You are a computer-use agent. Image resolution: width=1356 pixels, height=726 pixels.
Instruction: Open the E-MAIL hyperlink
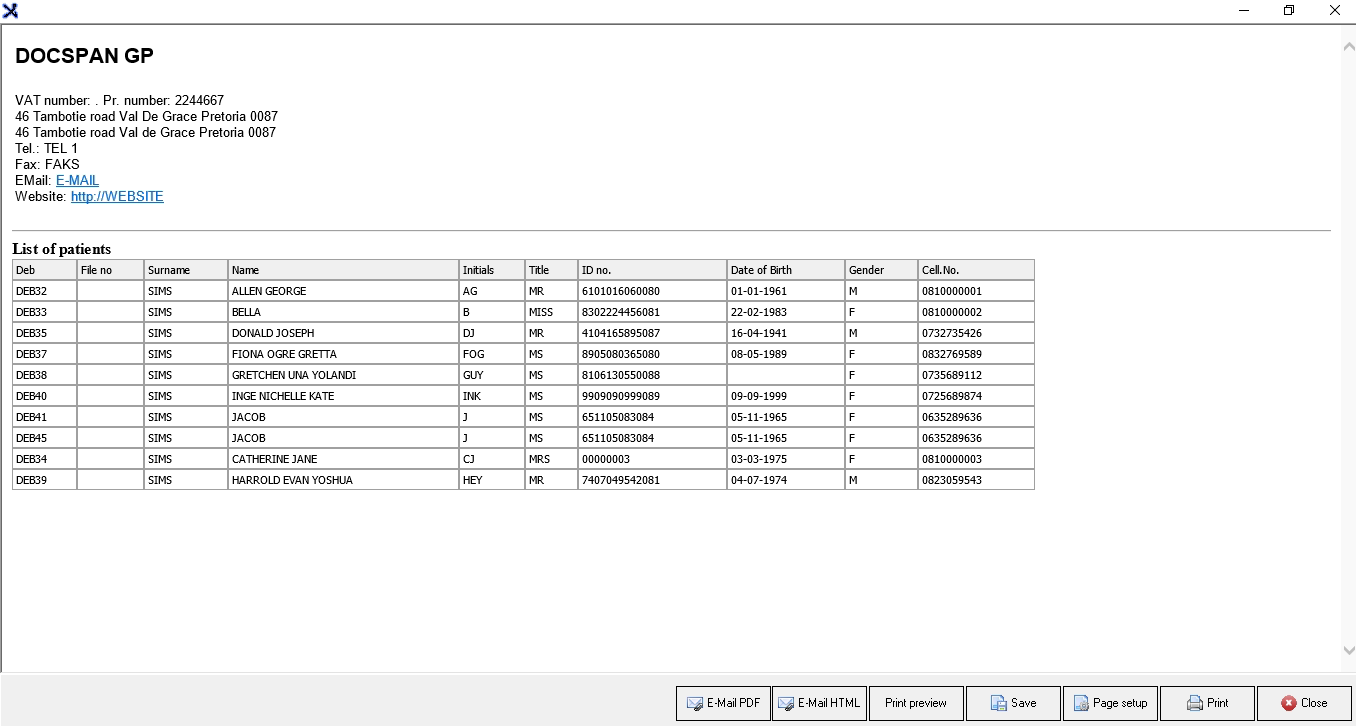pyautogui.click(x=77, y=181)
